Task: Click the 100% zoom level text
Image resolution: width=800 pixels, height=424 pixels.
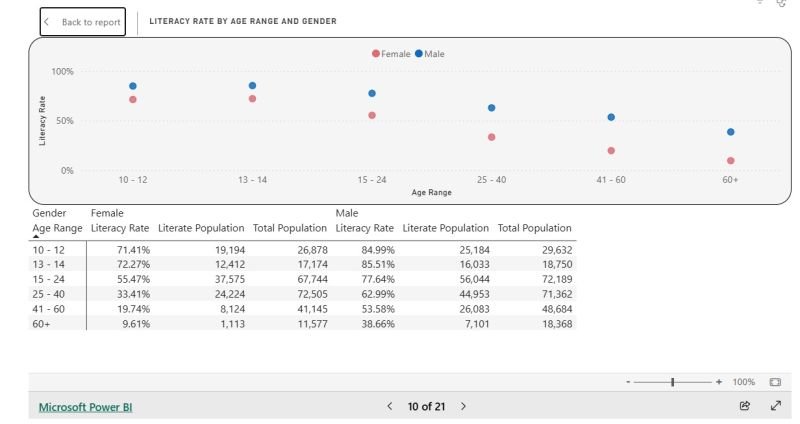Action: tap(743, 382)
